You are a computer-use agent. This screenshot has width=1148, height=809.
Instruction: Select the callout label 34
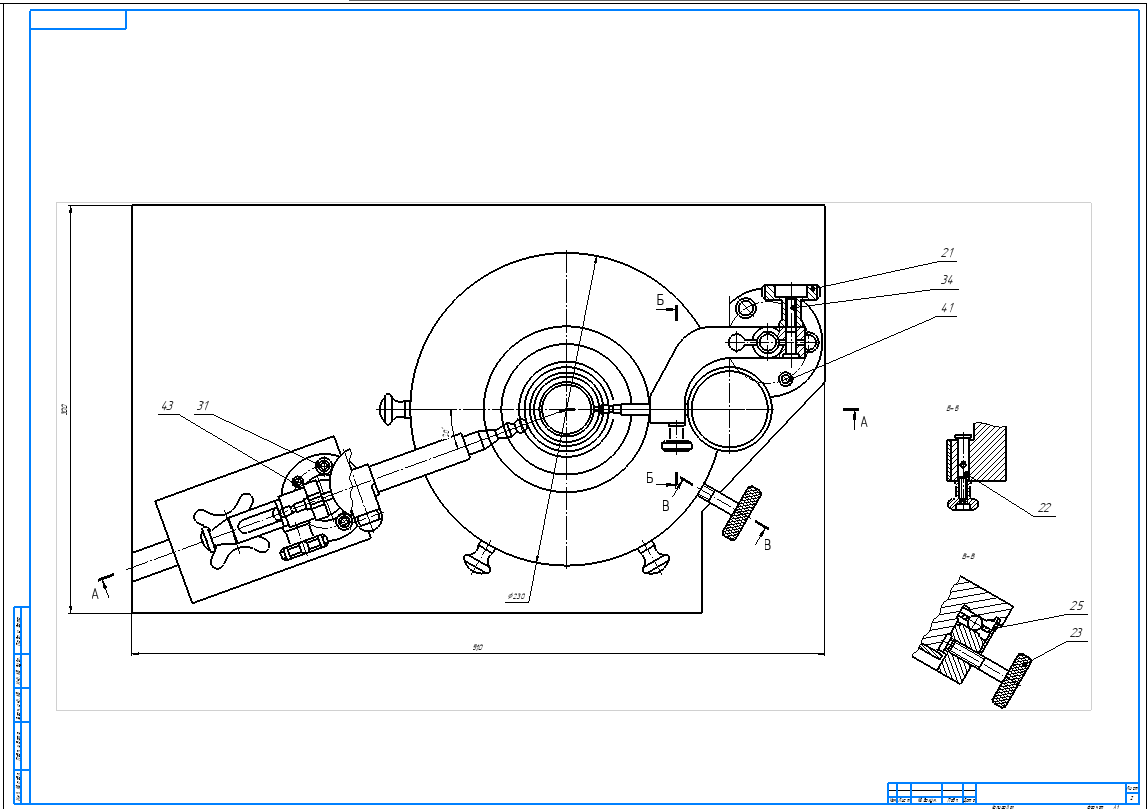(947, 279)
